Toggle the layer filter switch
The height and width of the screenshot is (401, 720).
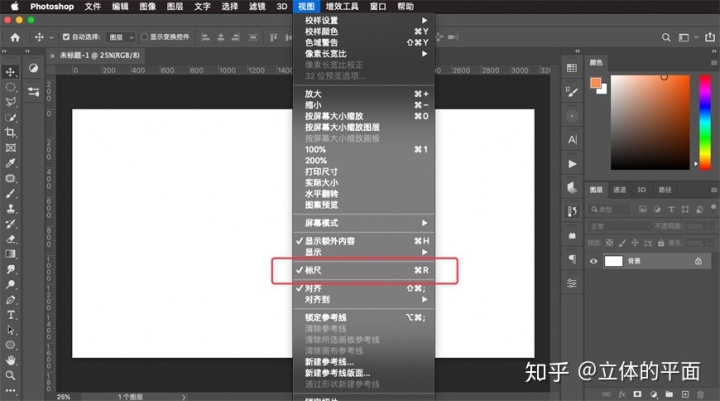(x=713, y=208)
